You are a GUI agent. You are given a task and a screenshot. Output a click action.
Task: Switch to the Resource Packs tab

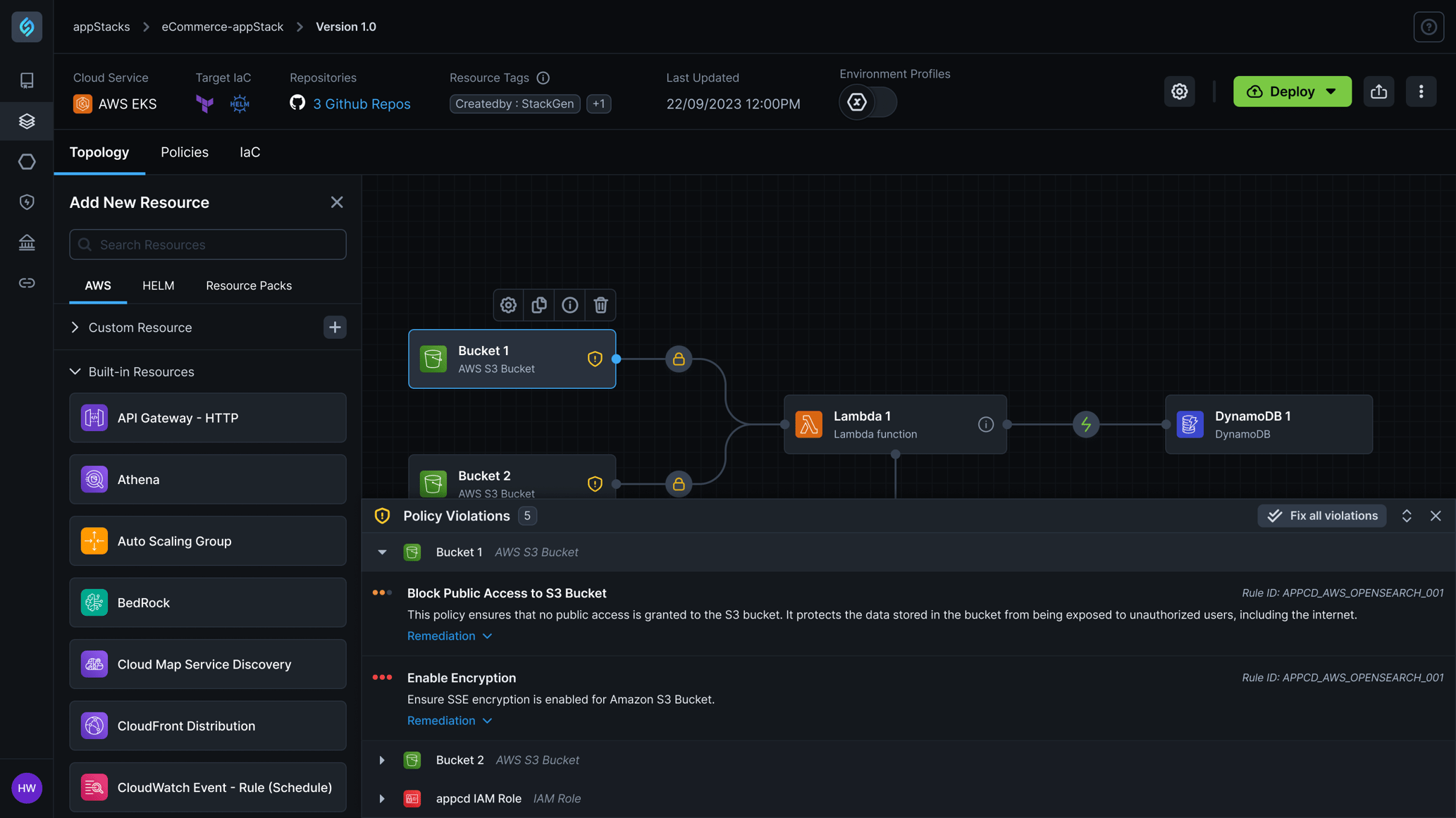[x=248, y=285]
